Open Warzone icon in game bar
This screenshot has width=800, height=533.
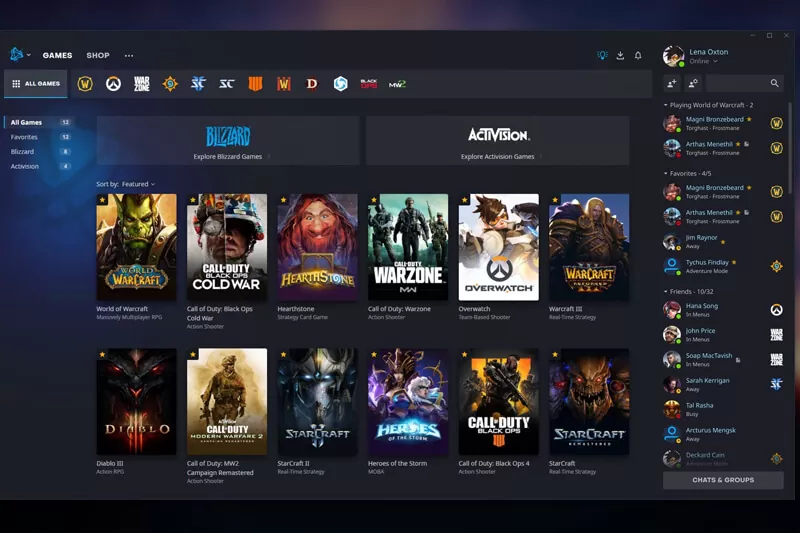[x=142, y=84]
